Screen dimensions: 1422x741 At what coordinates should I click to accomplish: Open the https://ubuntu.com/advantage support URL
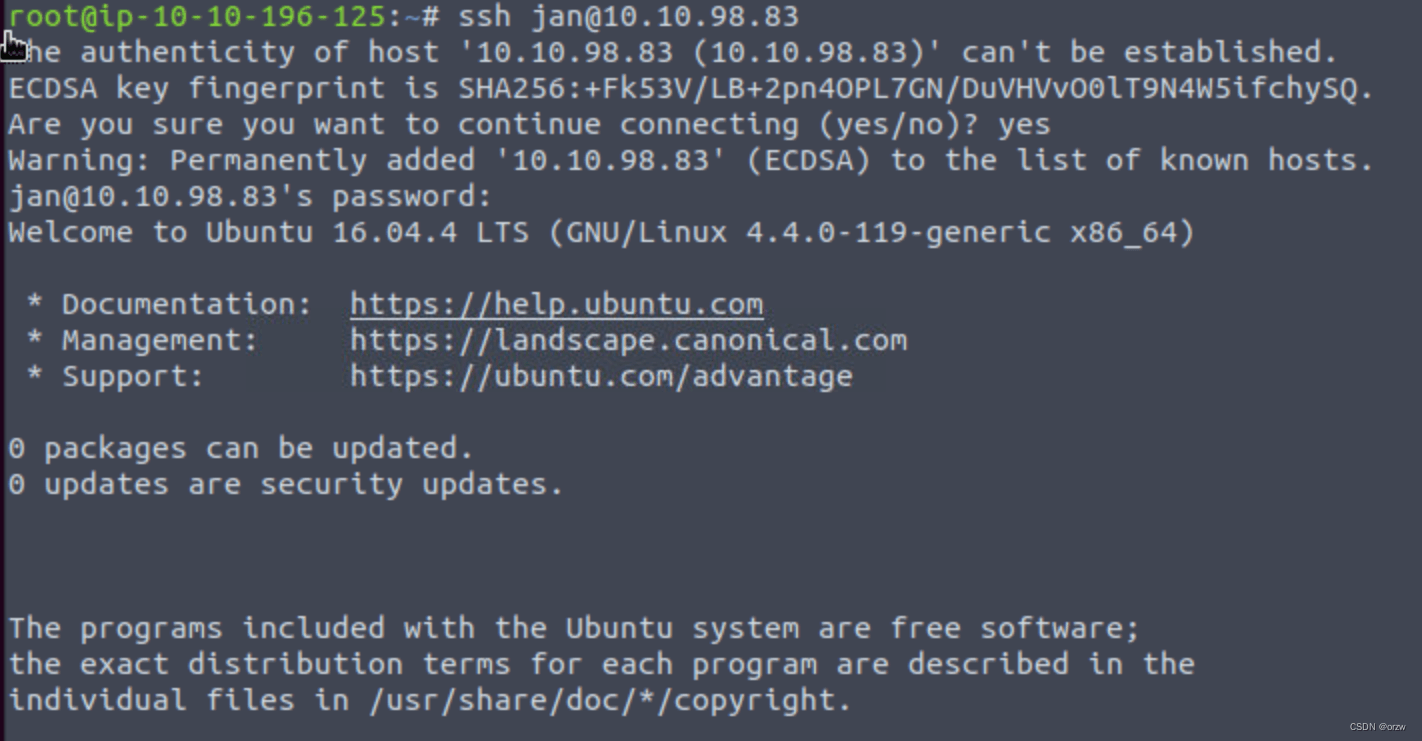point(601,376)
